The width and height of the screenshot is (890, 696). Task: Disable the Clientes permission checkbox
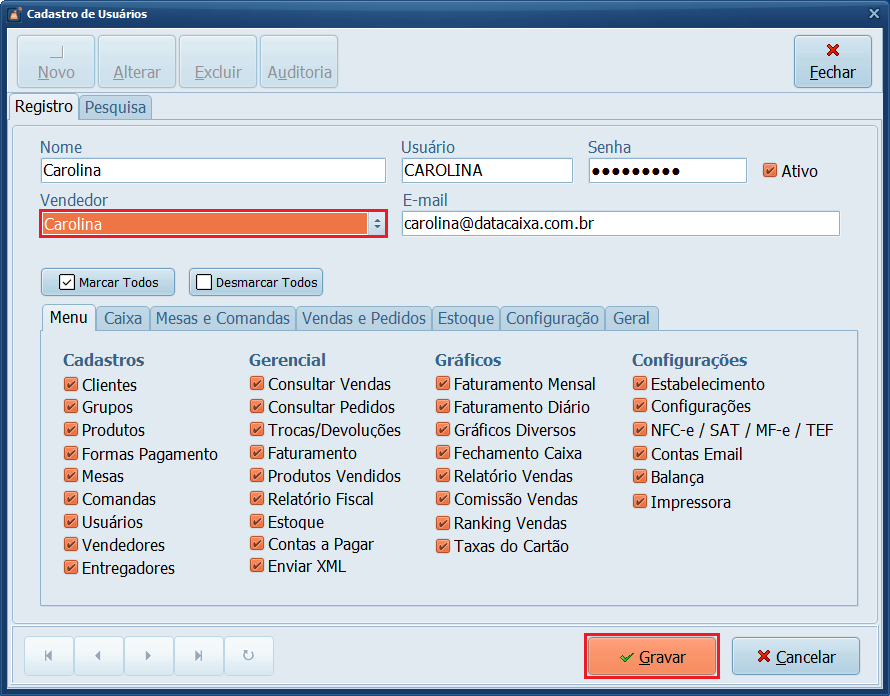click(x=71, y=383)
